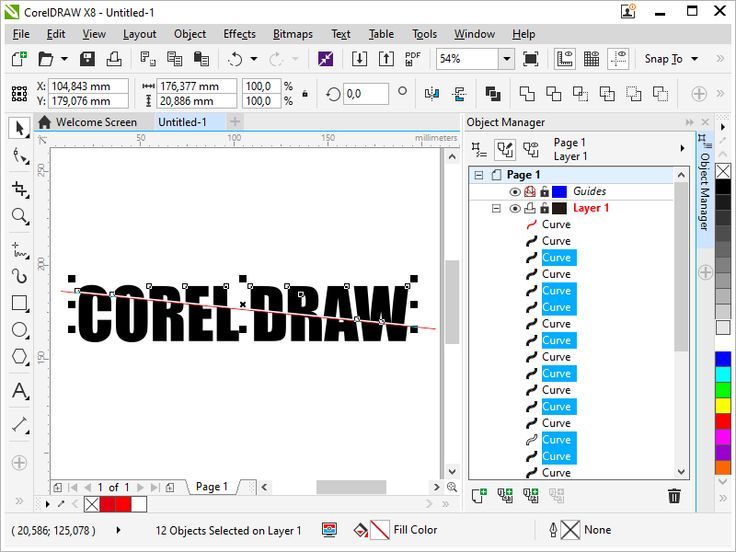The height and width of the screenshot is (552, 736).
Task: Click the Save icon in toolbar
Action: (x=87, y=59)
